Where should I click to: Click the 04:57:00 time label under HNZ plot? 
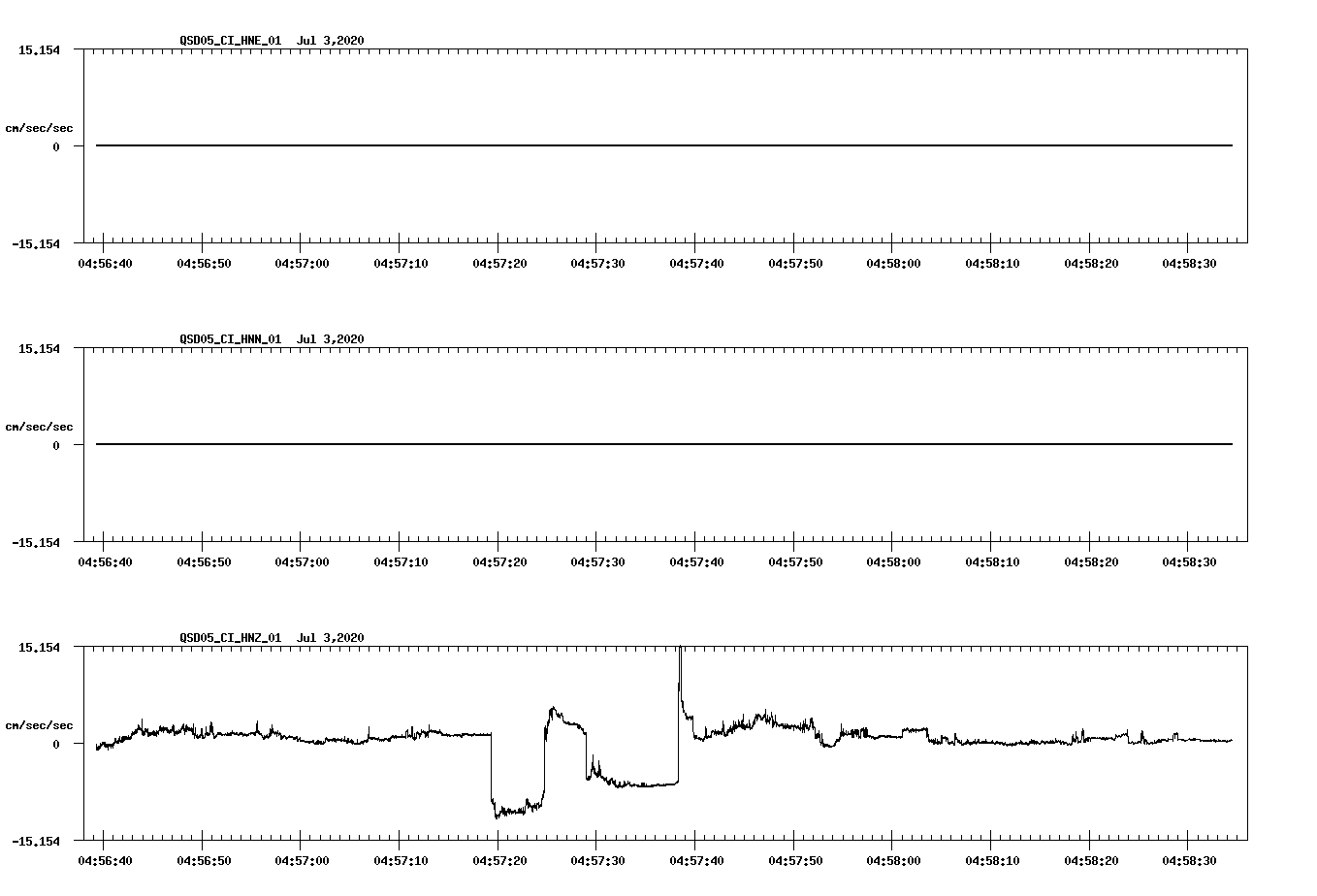point(302,860)
